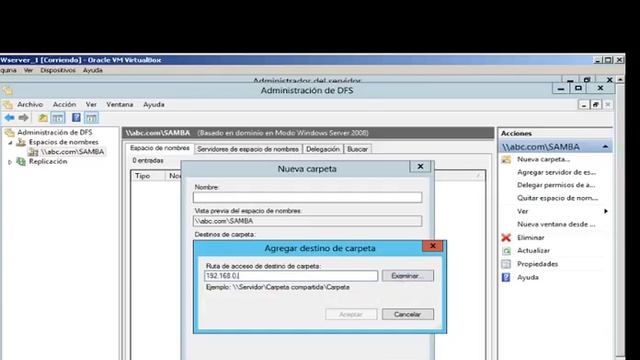Image resolution: width=640 pixels, height=360 pixels.
Task: Switch to Servidores de espacio de nombres tab
Action: (x=248, y=149)
